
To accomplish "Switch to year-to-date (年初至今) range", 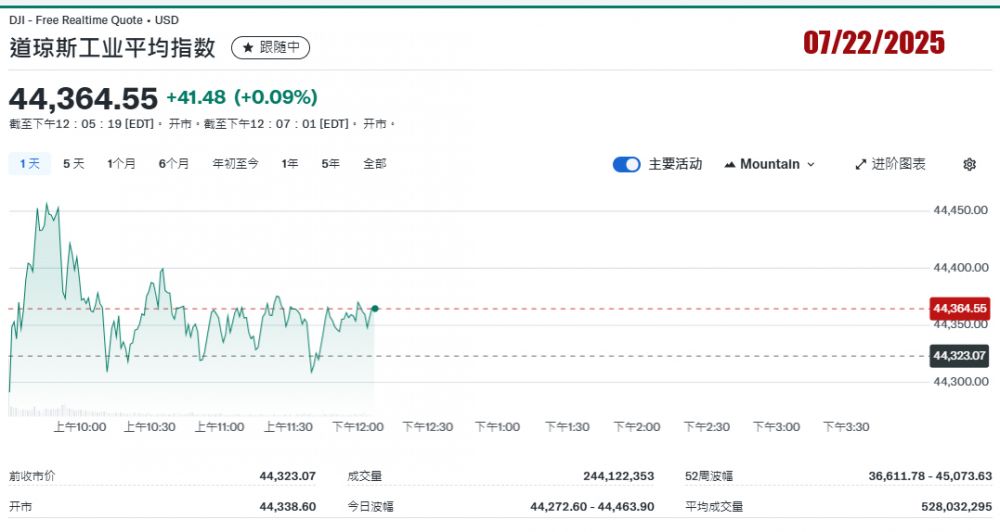I will pyautogui.click(x=235, y=164).
